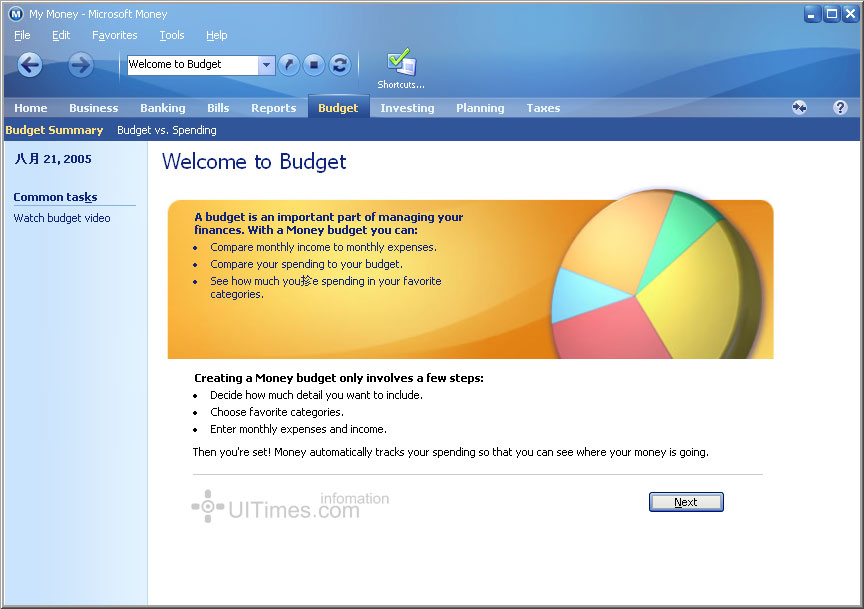This screenshot has width=864, height=609.
Task: Open the Budget vs. Spending subtab
Action: (166, 130)
